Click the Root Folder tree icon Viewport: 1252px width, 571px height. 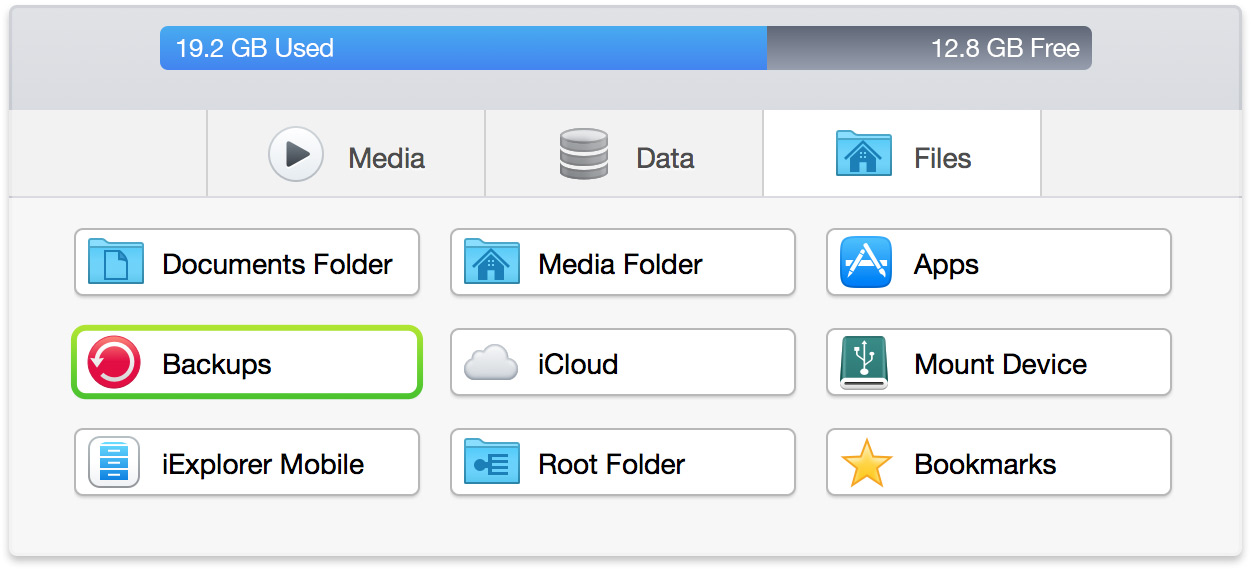[x=491, y=463]
